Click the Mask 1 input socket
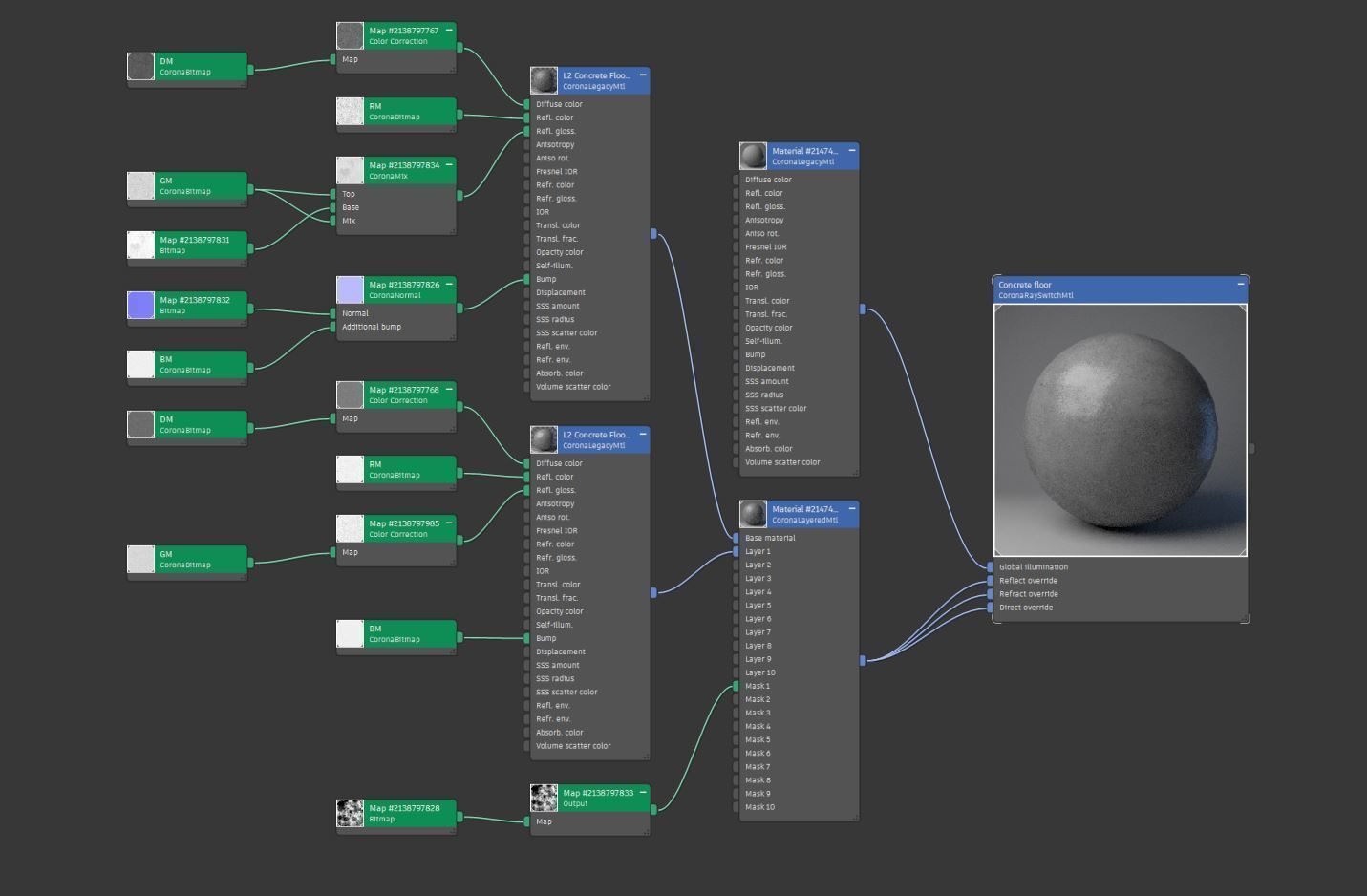Image resolution: width=1367 pixels, height=896 pixels. click(736, 686)
